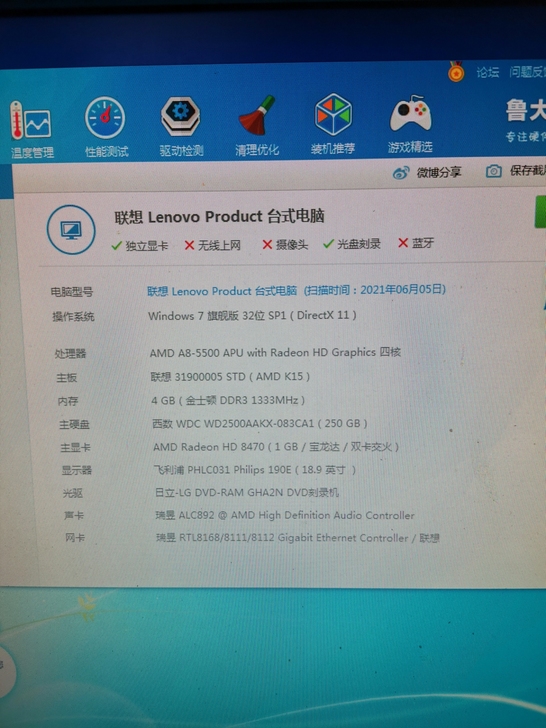Click the 内存 label
Viewport: 546px width, 728px height.
68,401
